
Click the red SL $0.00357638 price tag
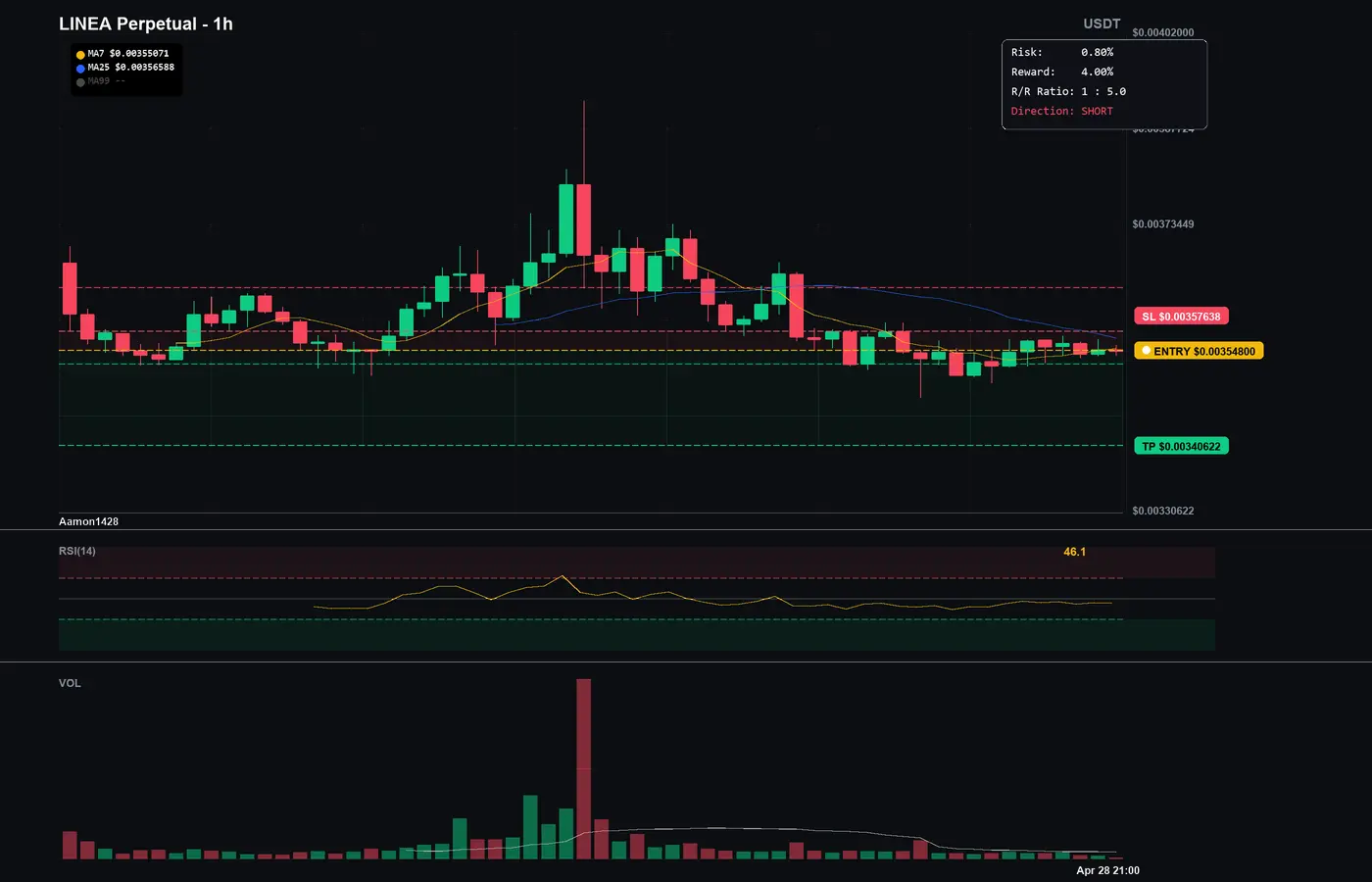(1182, 317)
